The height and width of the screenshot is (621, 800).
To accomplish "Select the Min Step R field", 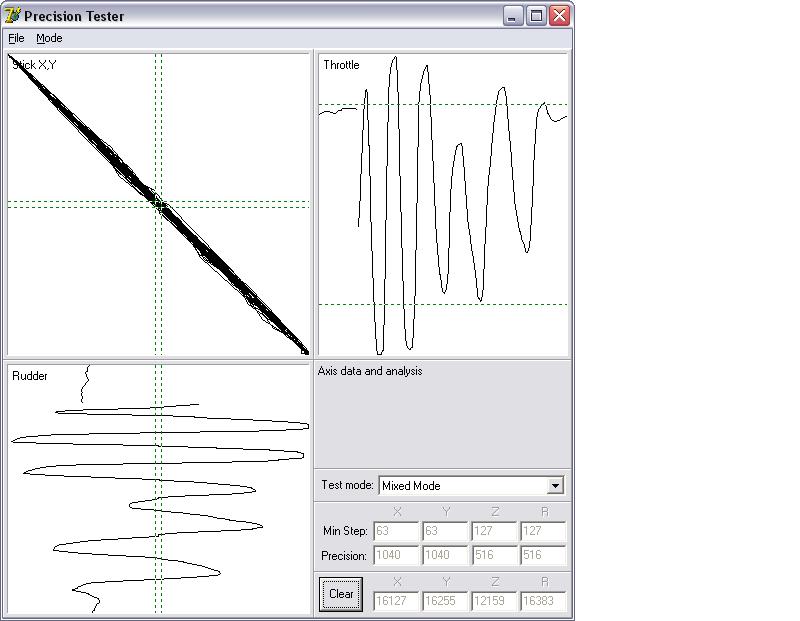I will pyautogui.click(x=543, y=532).
